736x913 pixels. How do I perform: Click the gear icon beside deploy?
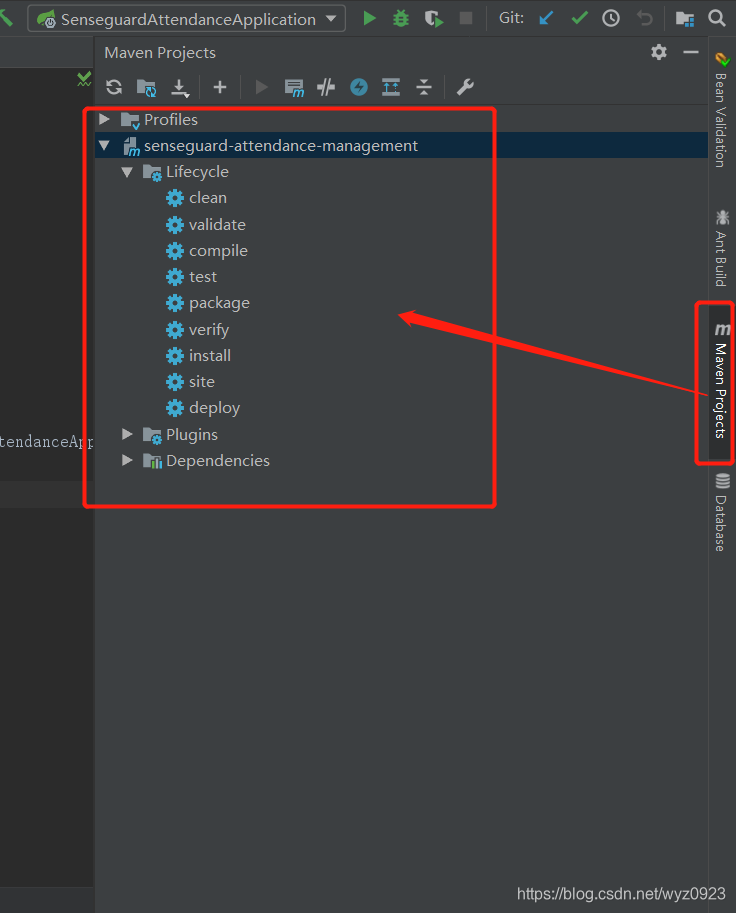click(175, 408)
